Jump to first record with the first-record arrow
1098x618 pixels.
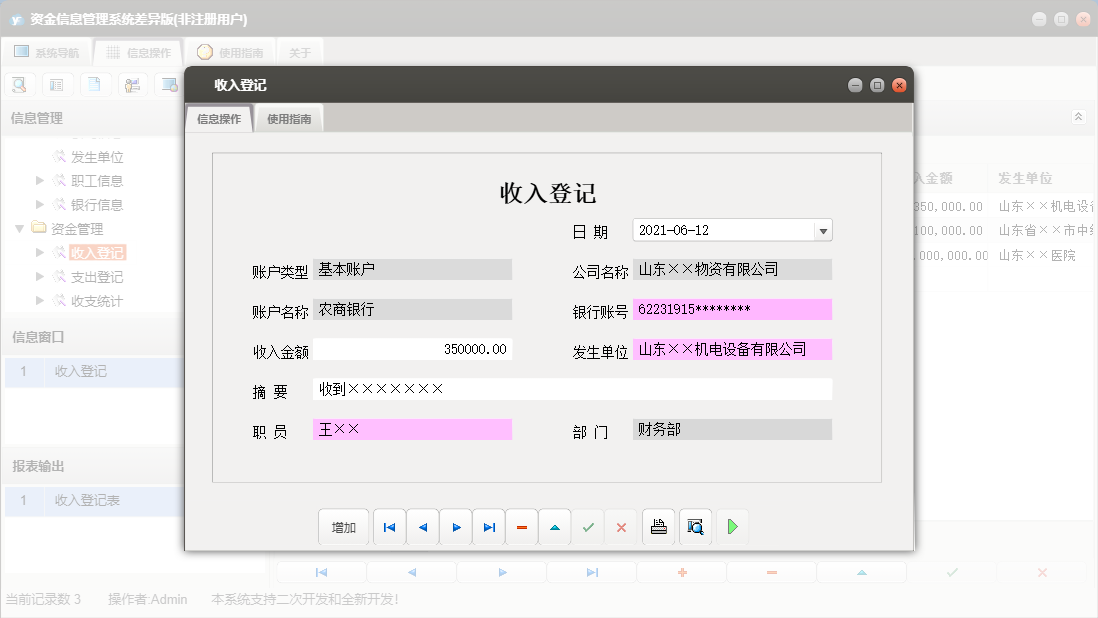click(389, 527)
